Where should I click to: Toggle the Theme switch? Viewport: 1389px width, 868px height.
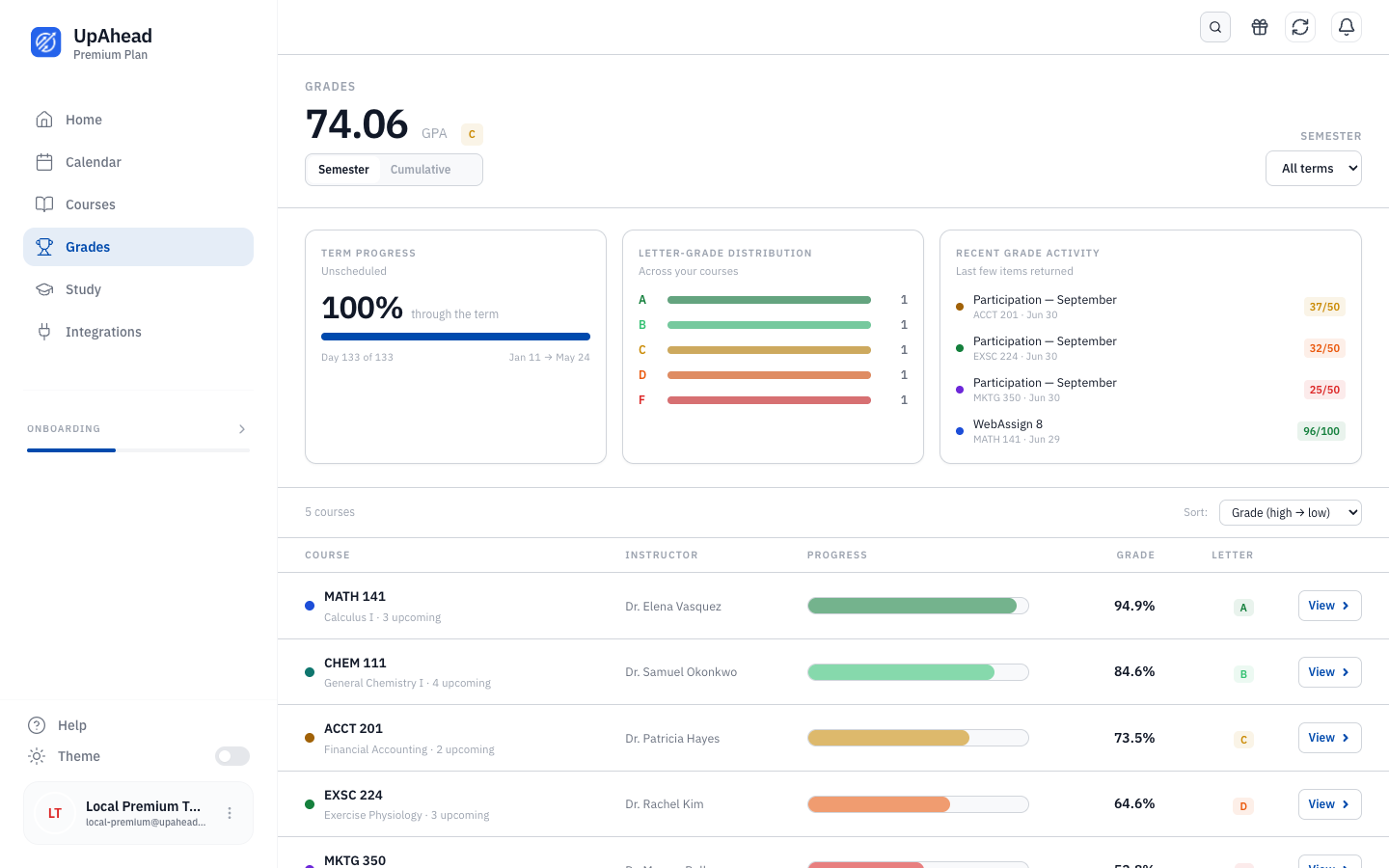(x=232, y=756)
